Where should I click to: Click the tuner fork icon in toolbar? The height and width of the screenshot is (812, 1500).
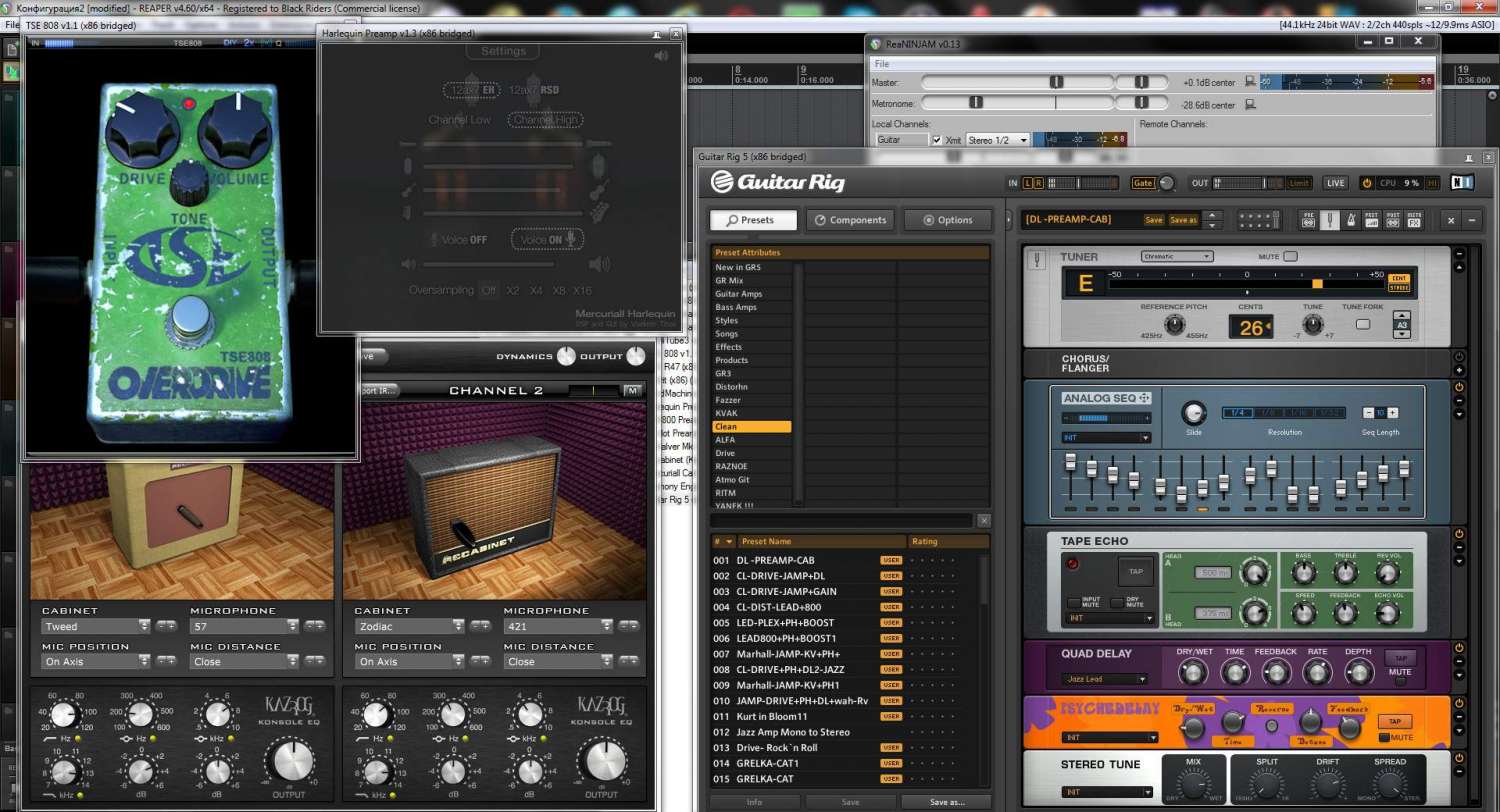click(x=1330, y=220)
